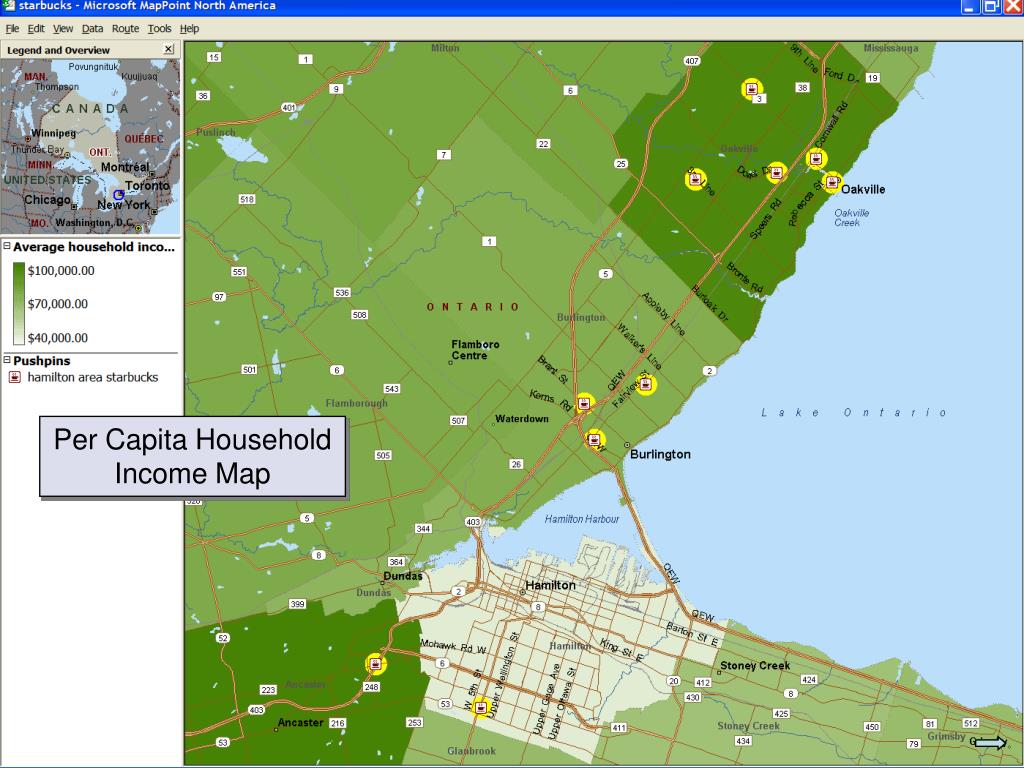Image resolution: width=1024 pixels, height=768 pixels.
Task: Click the overview map thumbnail
Action: click(90, 146)
